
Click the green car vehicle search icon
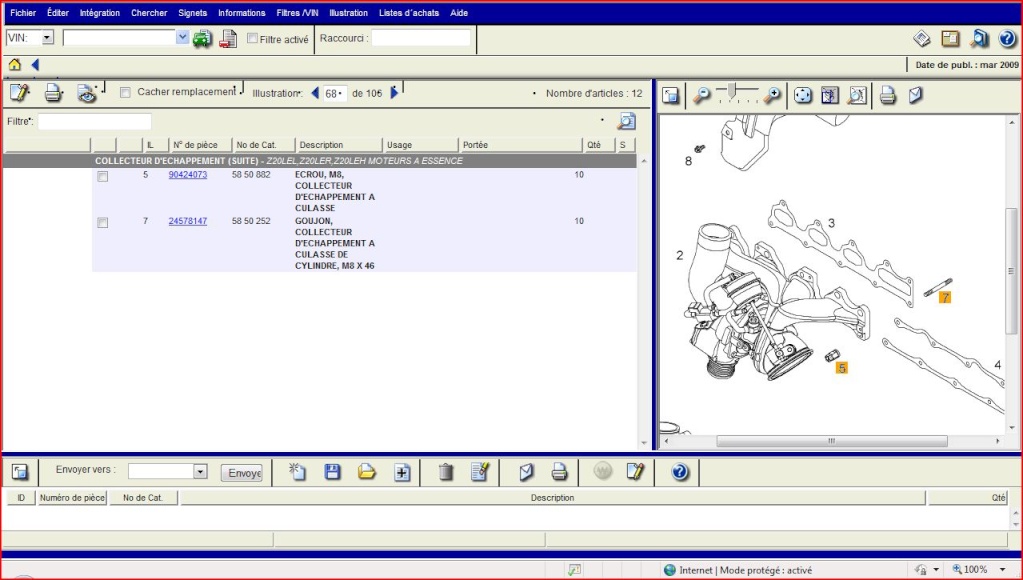coord(202,38)
